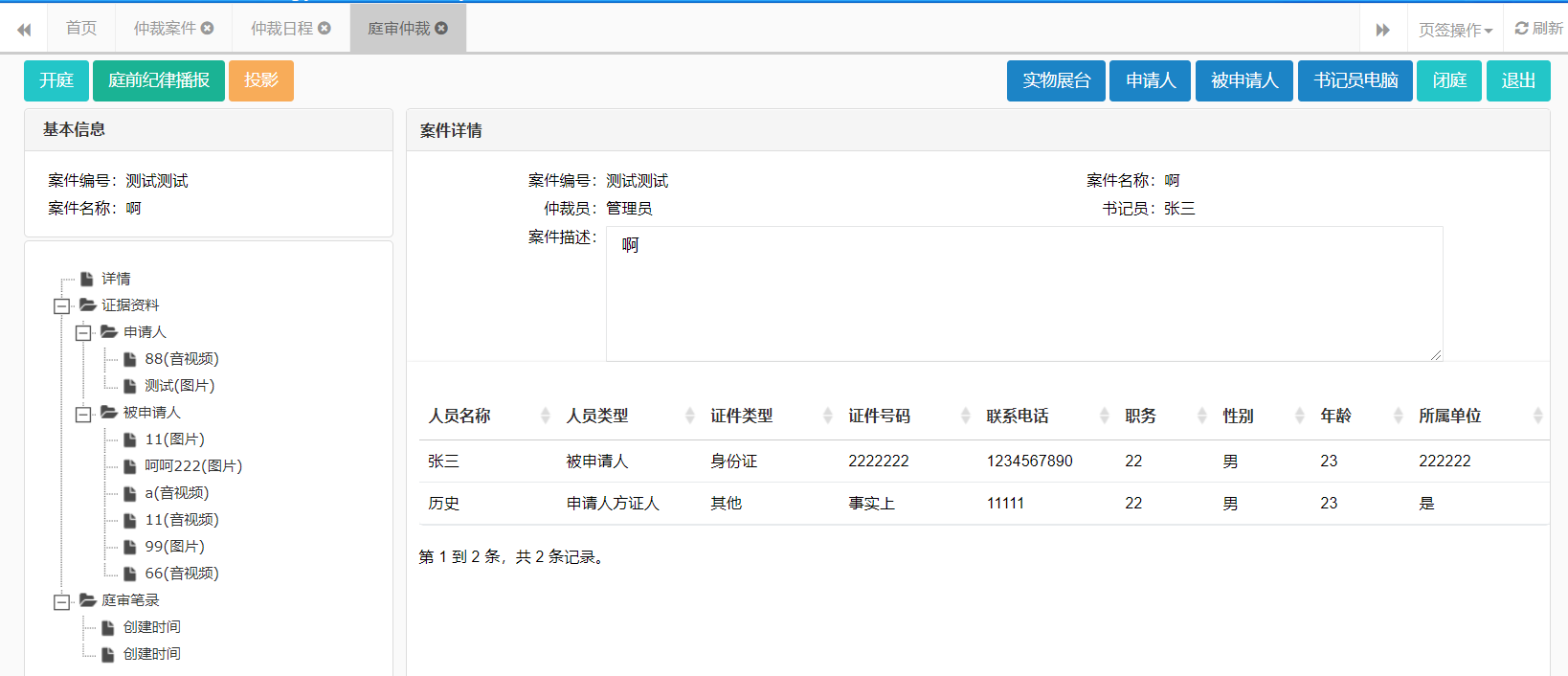Collapse the 证据资料 tree folder
This screenshot has width=1568, height=676.
(62, 306)
